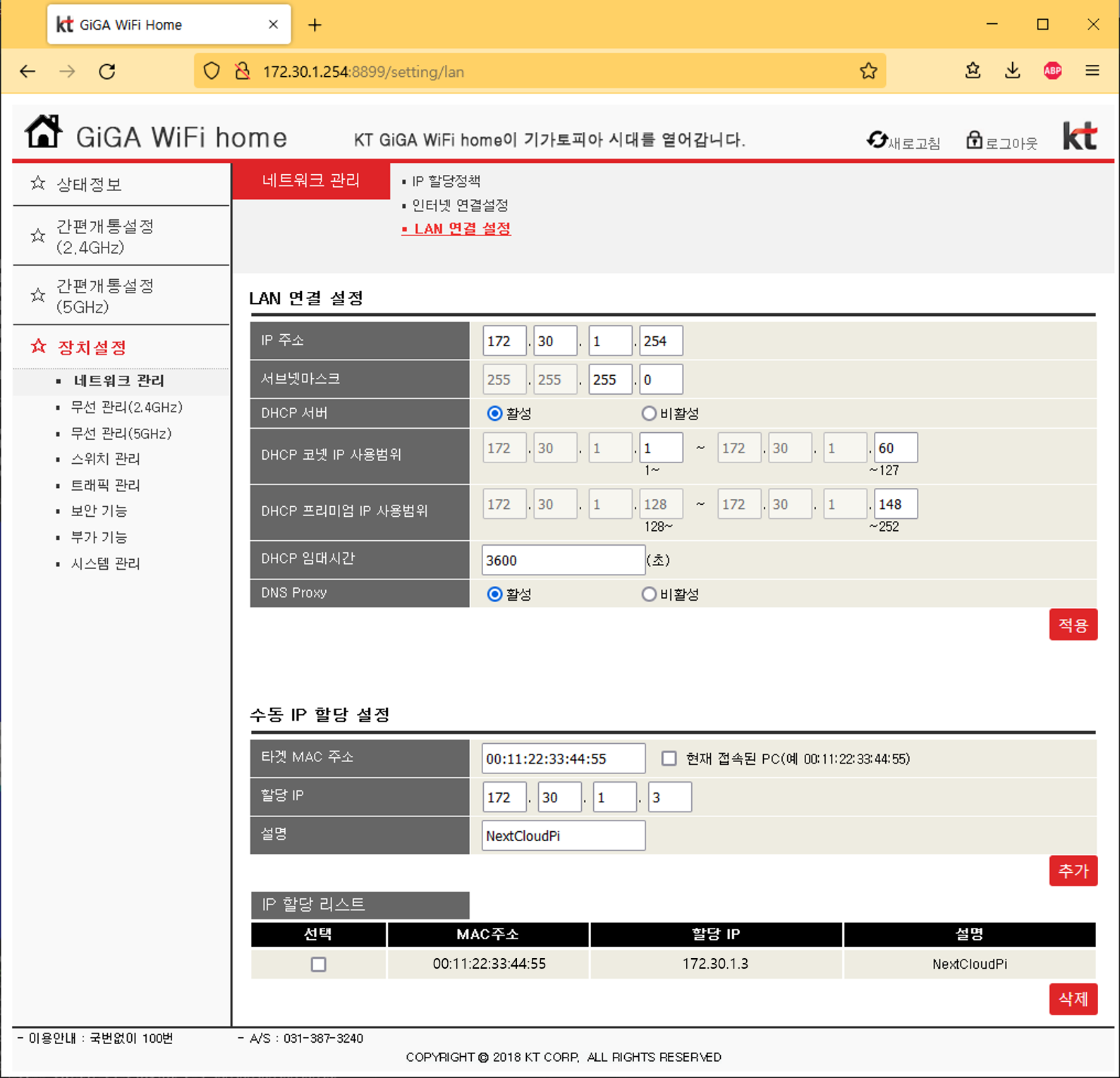The height and width of the screenshot is (1078, 1120).
Task: Click the 설명 field containing NextCloudPi
Action: pos(564,835)
